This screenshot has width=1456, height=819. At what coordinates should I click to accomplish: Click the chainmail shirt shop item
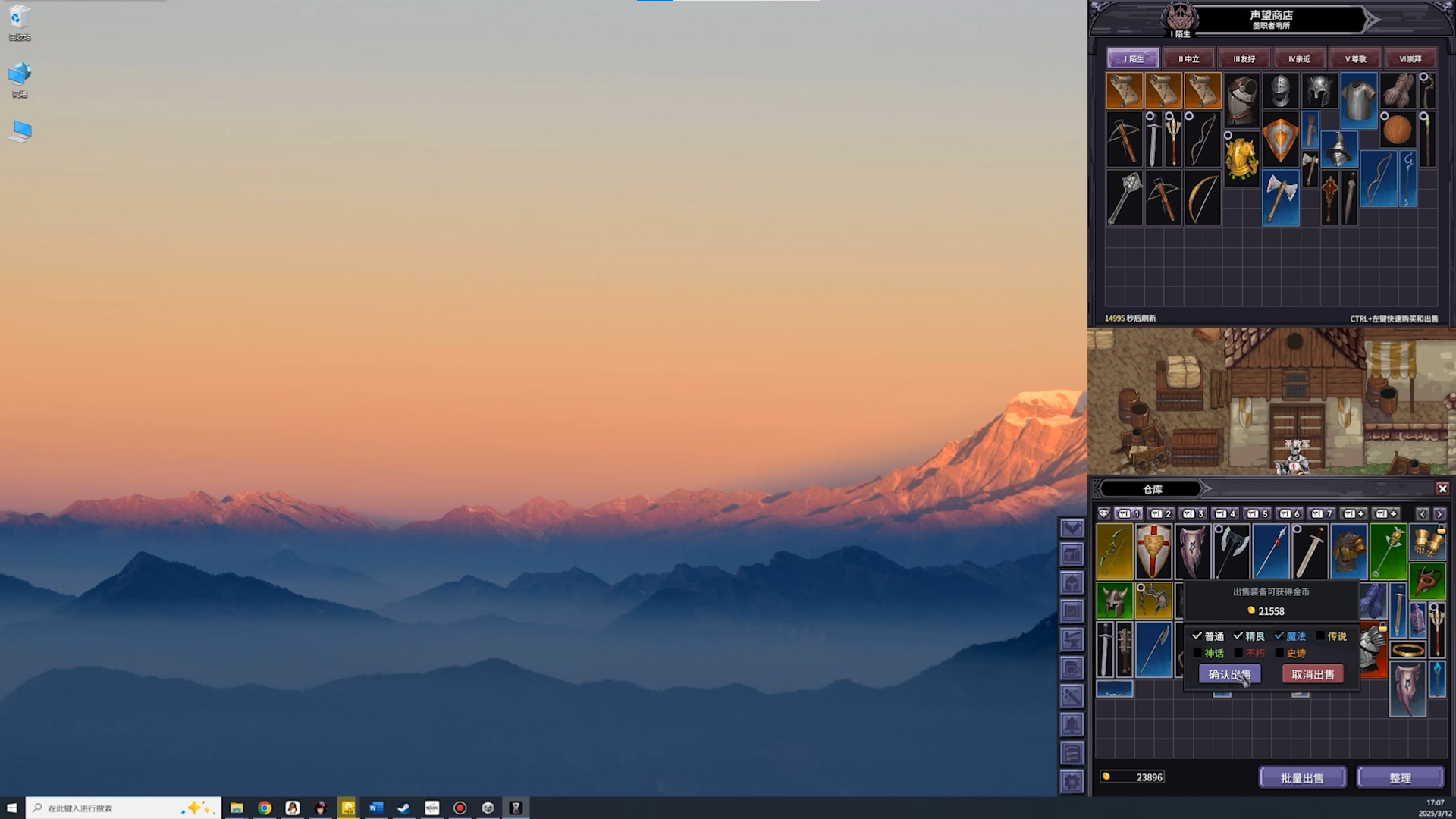pos(1358,100)
